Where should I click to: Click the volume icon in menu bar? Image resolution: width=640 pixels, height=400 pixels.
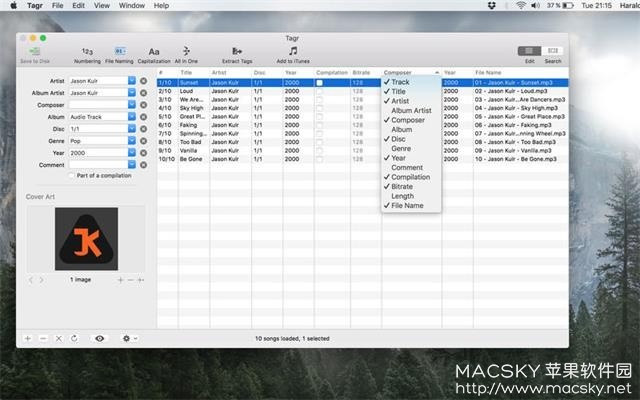535,5
